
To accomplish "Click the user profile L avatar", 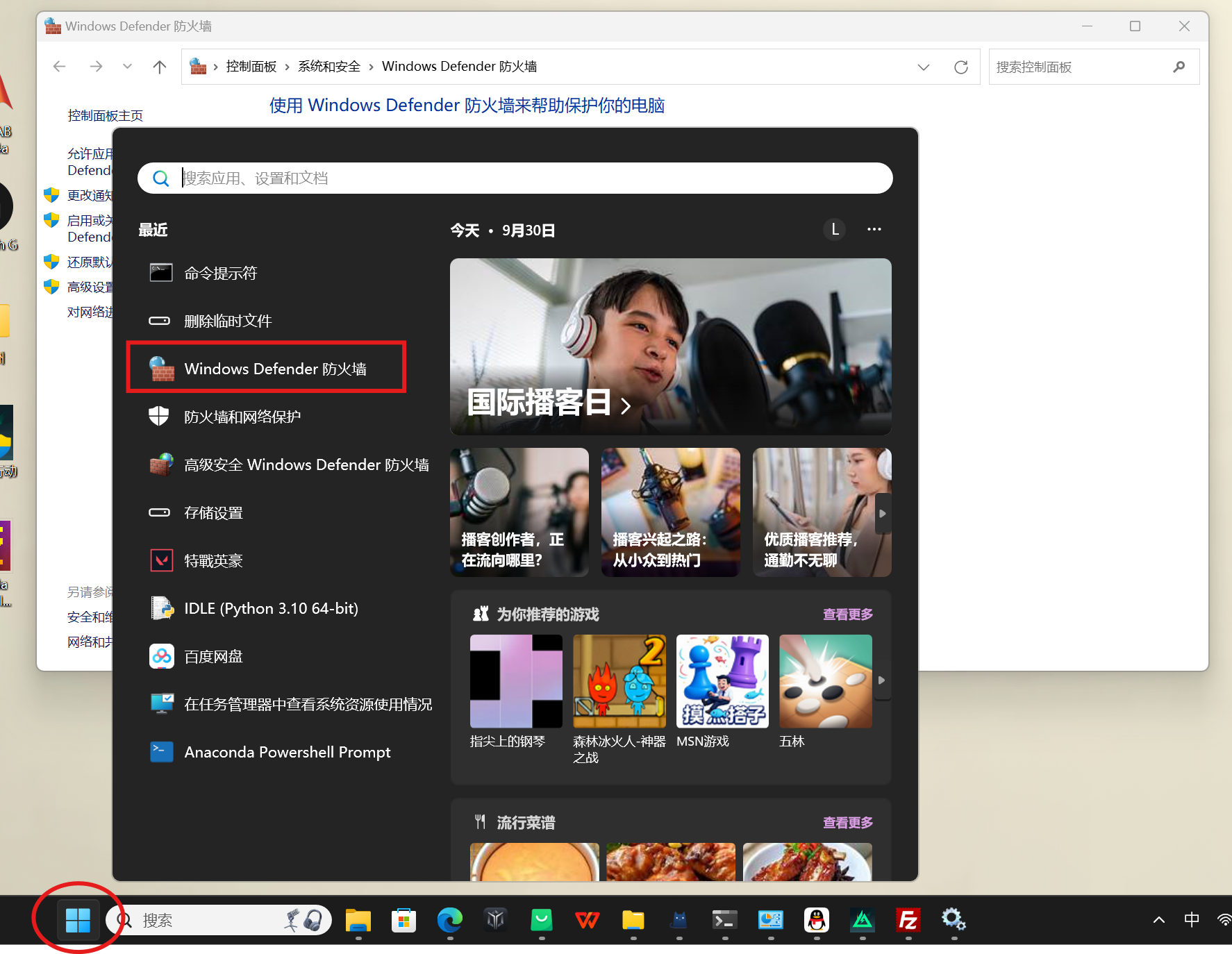I will [835, 229].
